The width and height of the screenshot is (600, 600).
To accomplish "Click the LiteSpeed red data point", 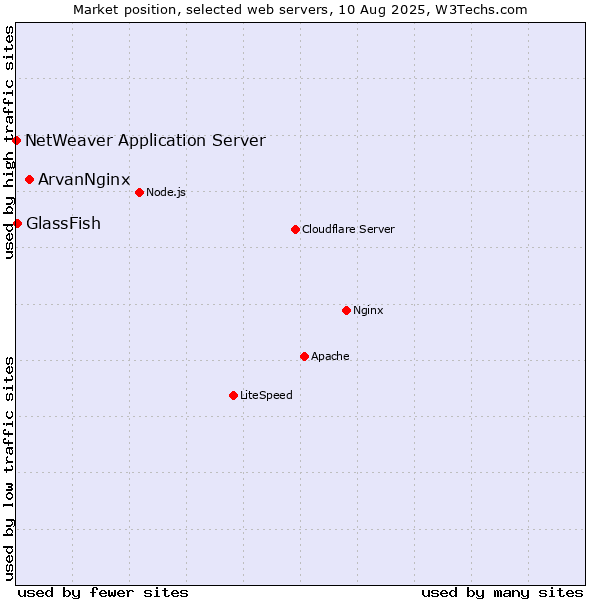I will tap(233, 395).
